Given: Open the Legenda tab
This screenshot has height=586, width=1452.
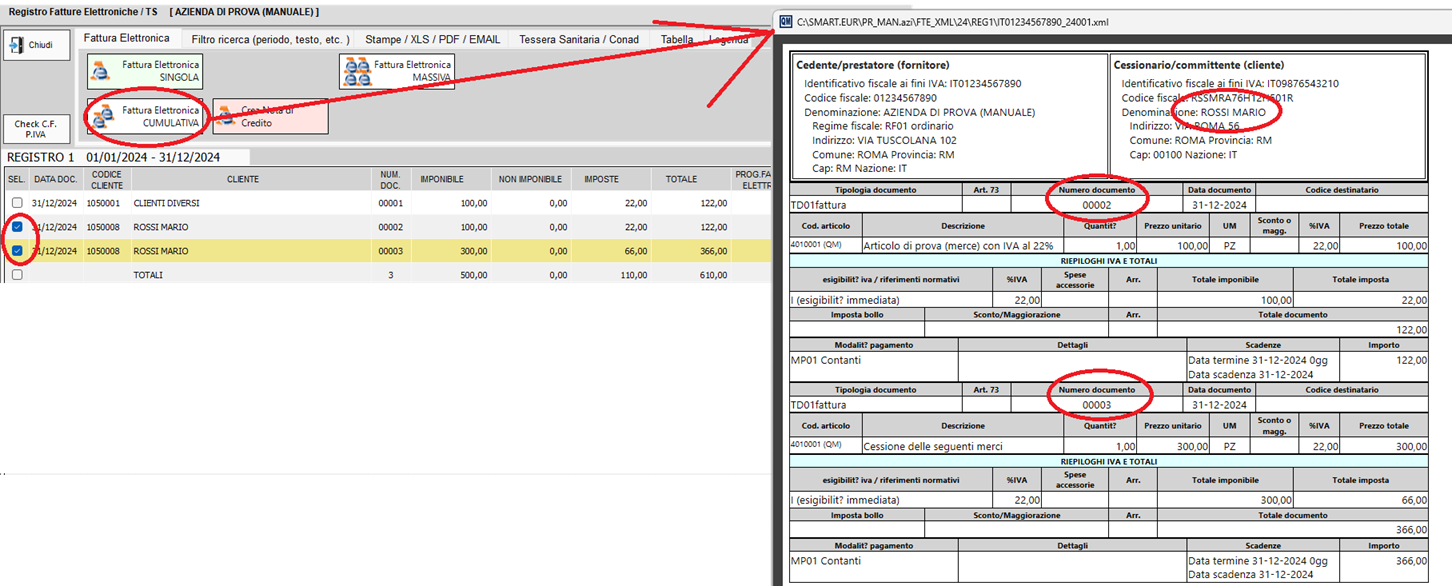Looking at the screenshot, I should (x=727, y=39).
